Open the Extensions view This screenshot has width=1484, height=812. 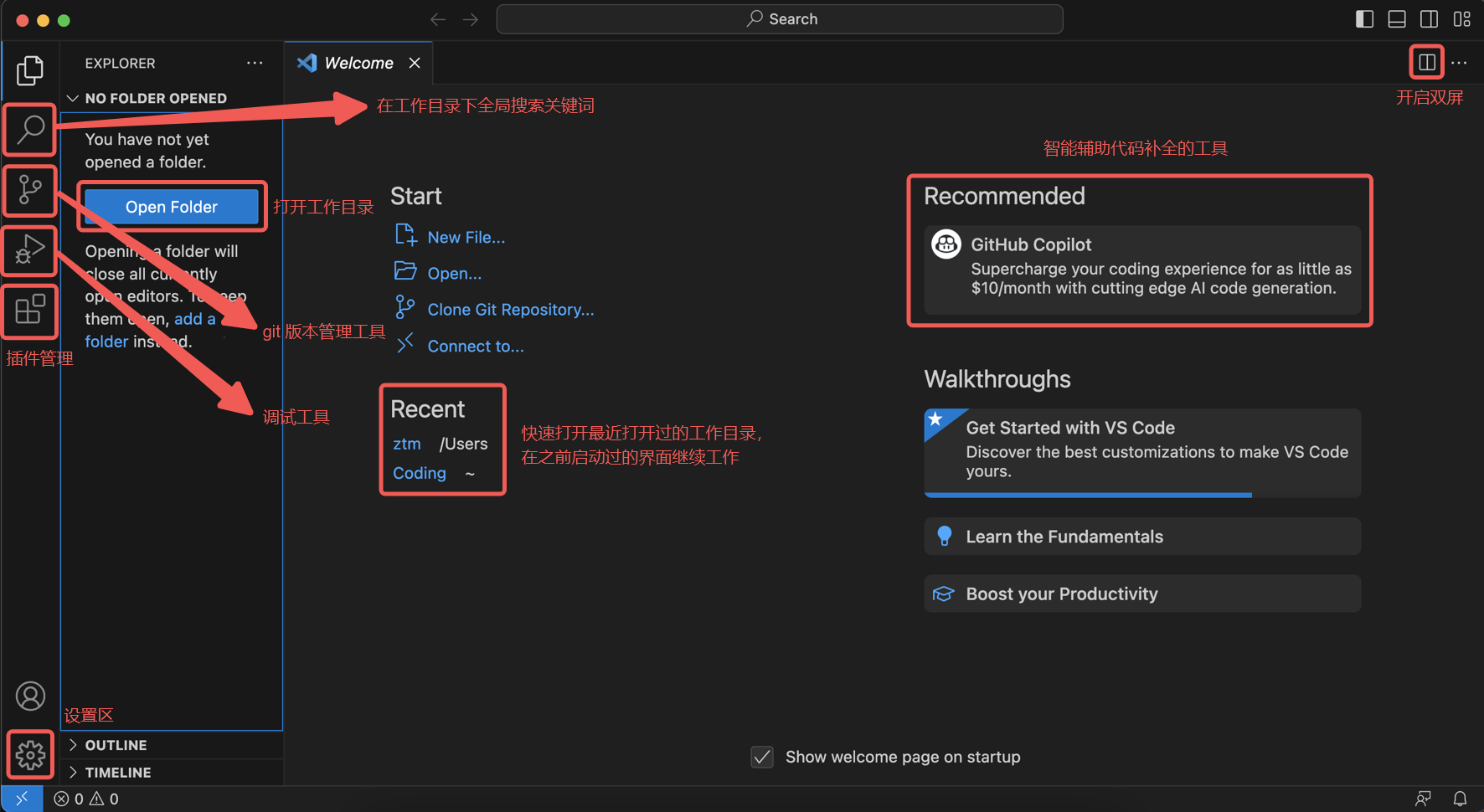(30, 310)
